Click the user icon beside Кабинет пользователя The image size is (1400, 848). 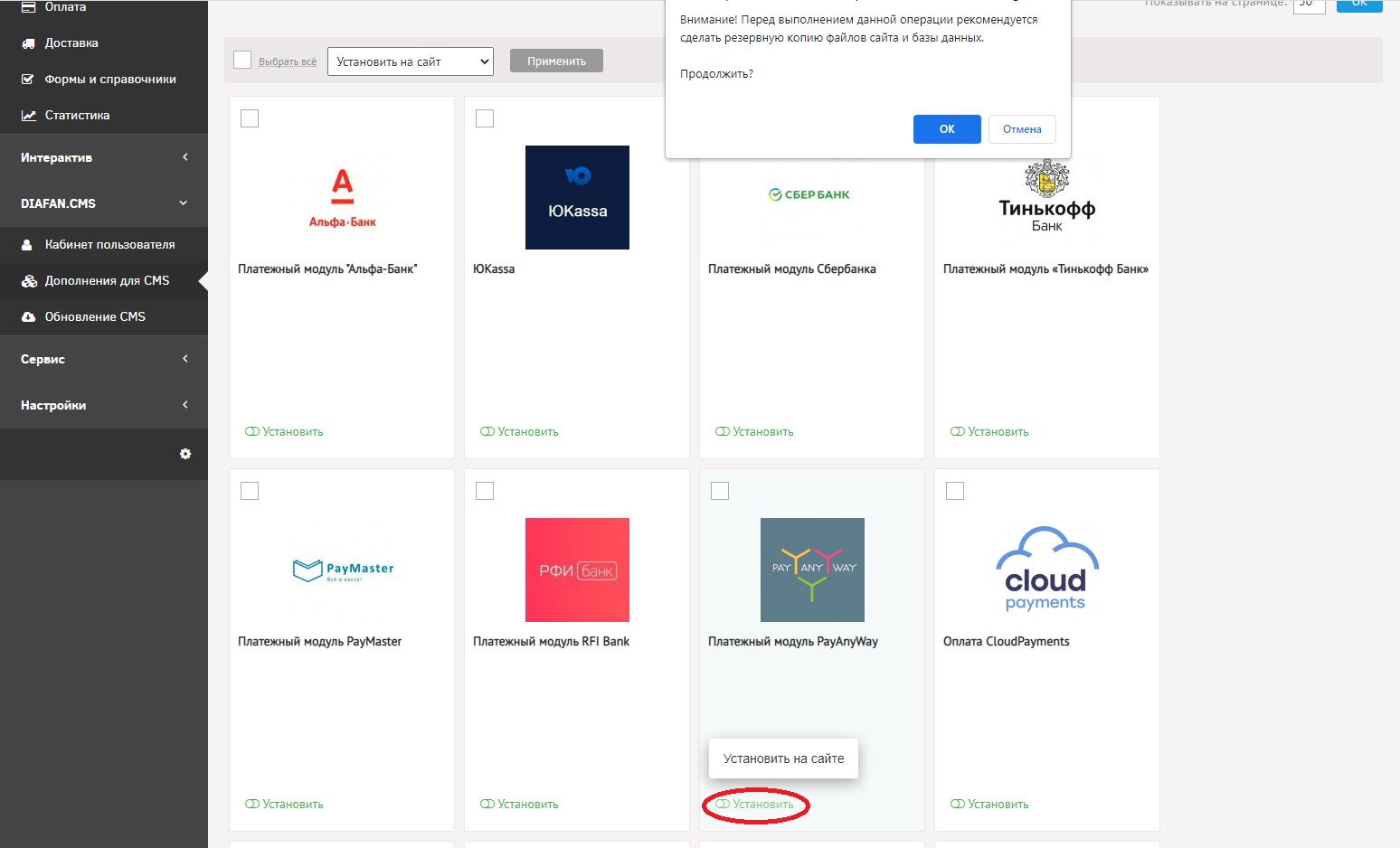(27, 245)
